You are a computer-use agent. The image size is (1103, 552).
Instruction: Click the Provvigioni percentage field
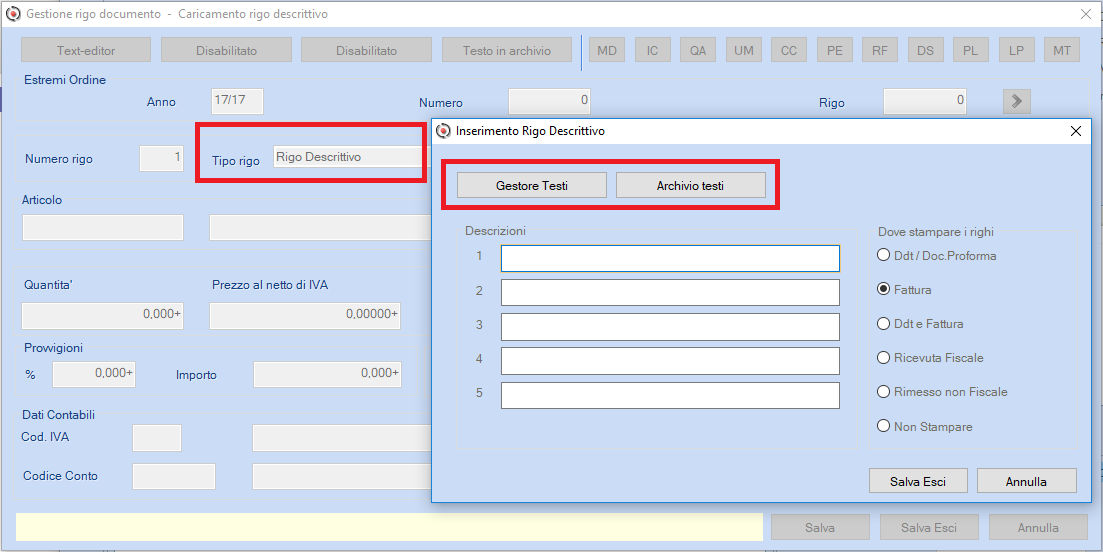pos(94,374)
